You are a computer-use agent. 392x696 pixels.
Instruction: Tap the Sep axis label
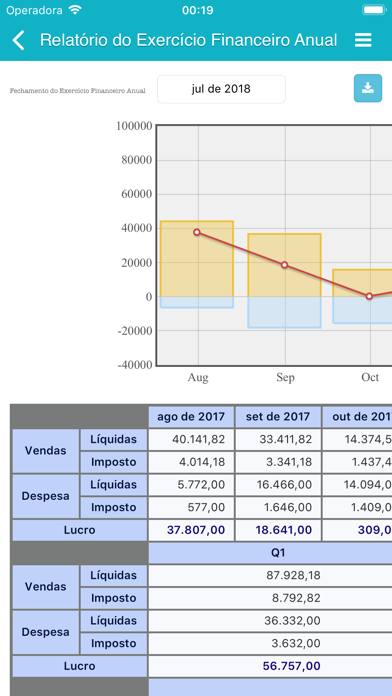285,378
